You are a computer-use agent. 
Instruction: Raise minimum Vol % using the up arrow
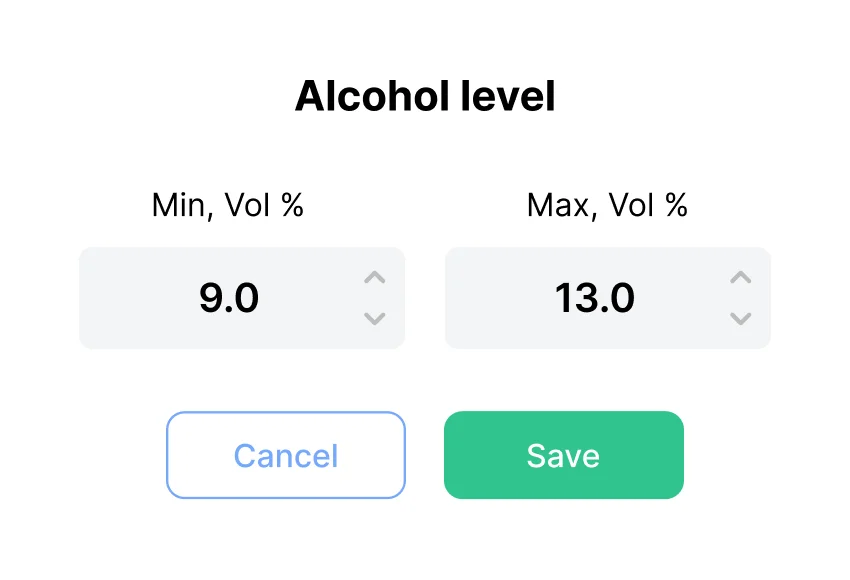[x=375, y=278]
